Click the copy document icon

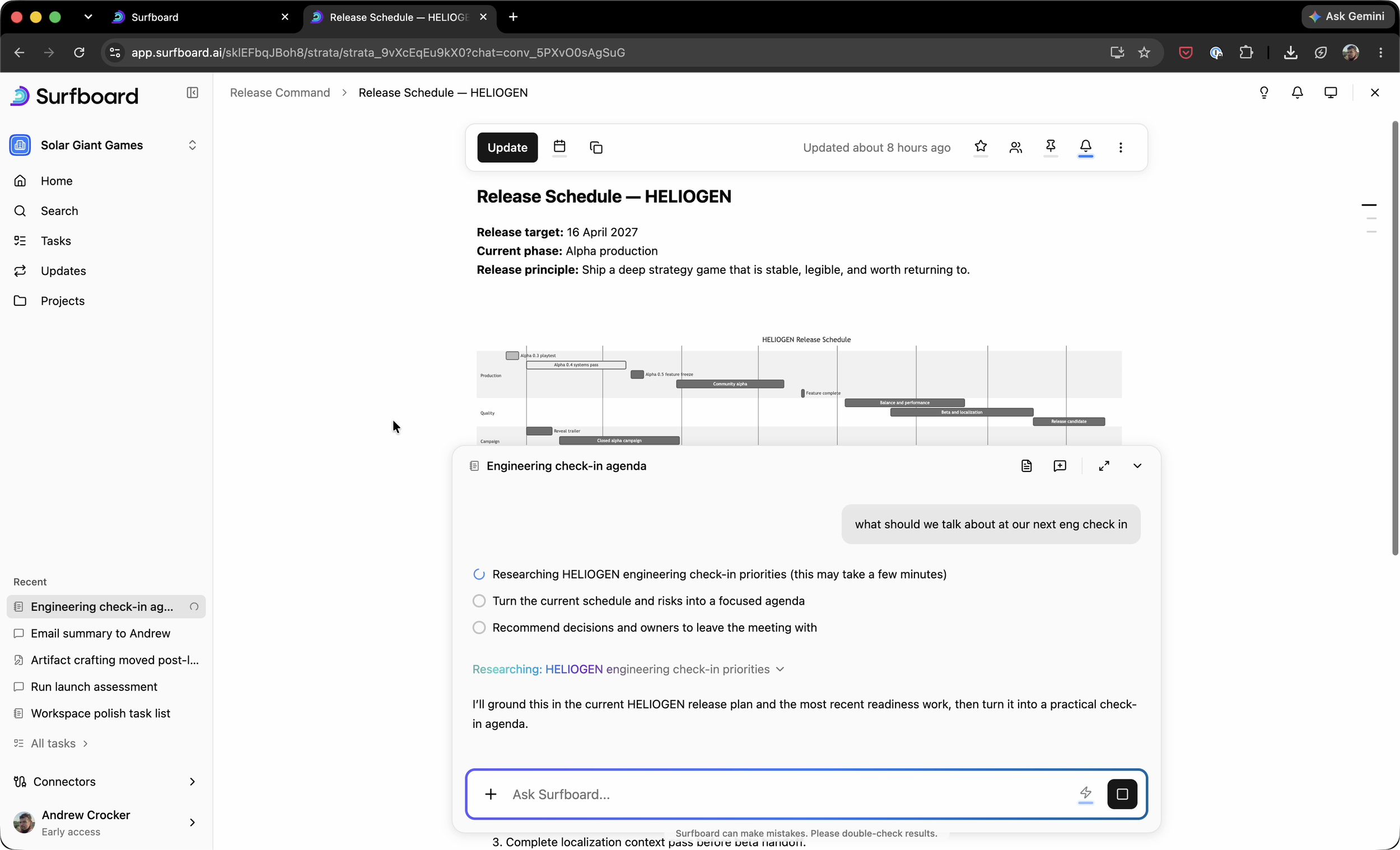(x=596, y=147)
